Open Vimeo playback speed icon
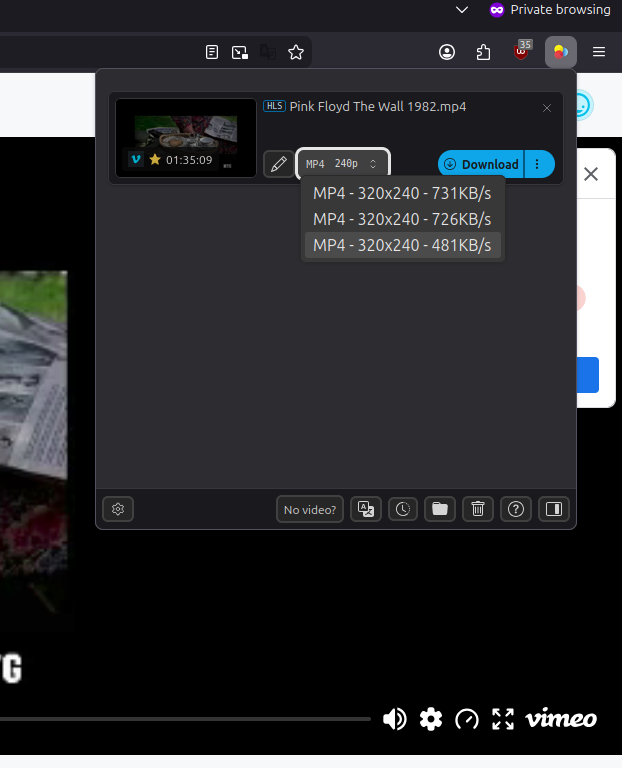Screen dimensions: 622x768 coord(467,720)
